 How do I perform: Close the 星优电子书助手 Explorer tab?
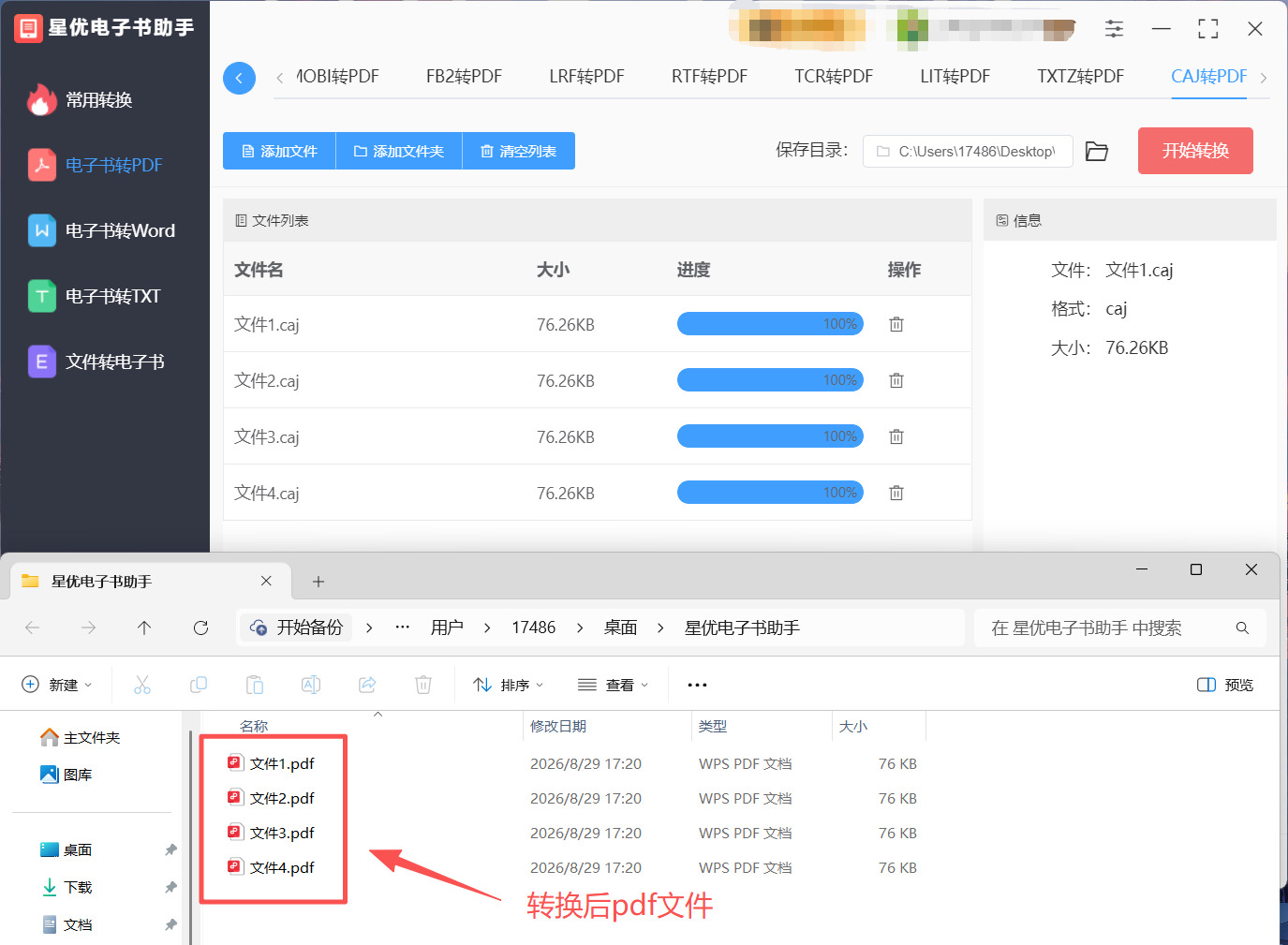[266, 581]
